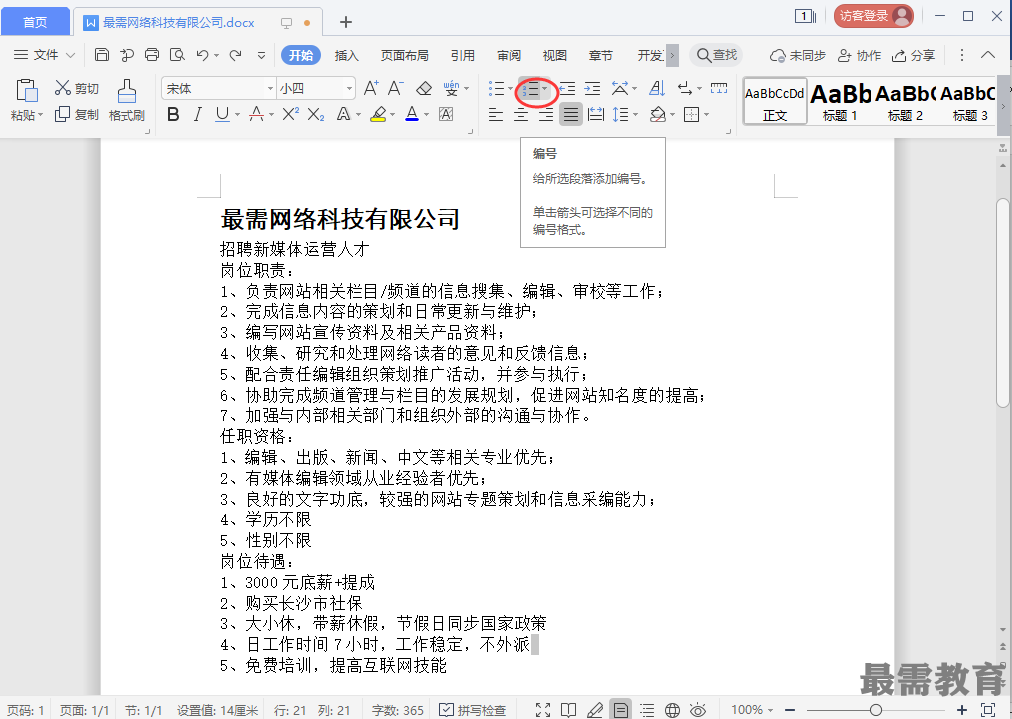
Task: Open the font name dropdown (宋体)
Action: pyautogui.click(x=270, y=88)
